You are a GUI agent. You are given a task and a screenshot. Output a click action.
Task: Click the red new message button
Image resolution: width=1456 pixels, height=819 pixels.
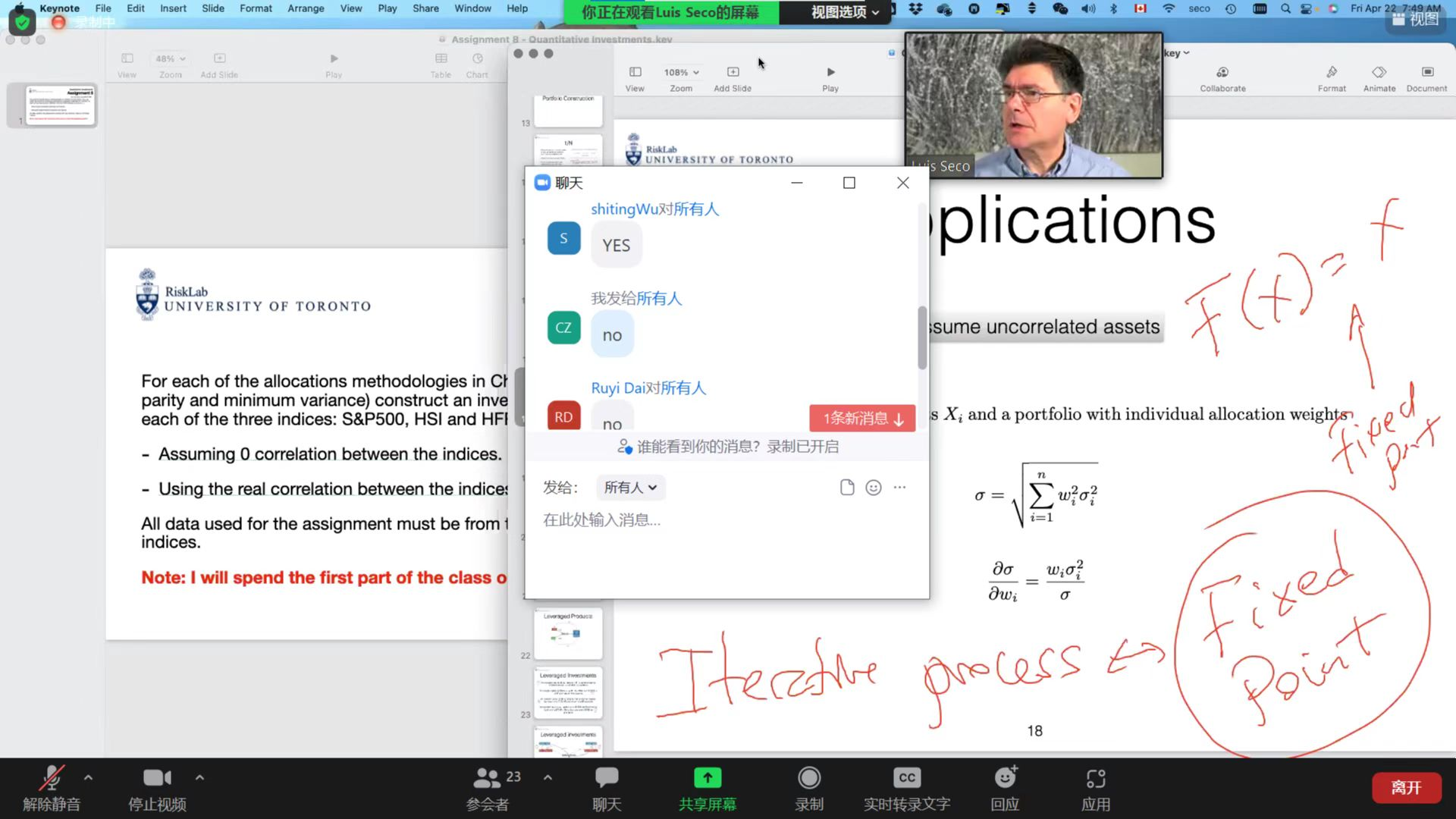point(862,419)
